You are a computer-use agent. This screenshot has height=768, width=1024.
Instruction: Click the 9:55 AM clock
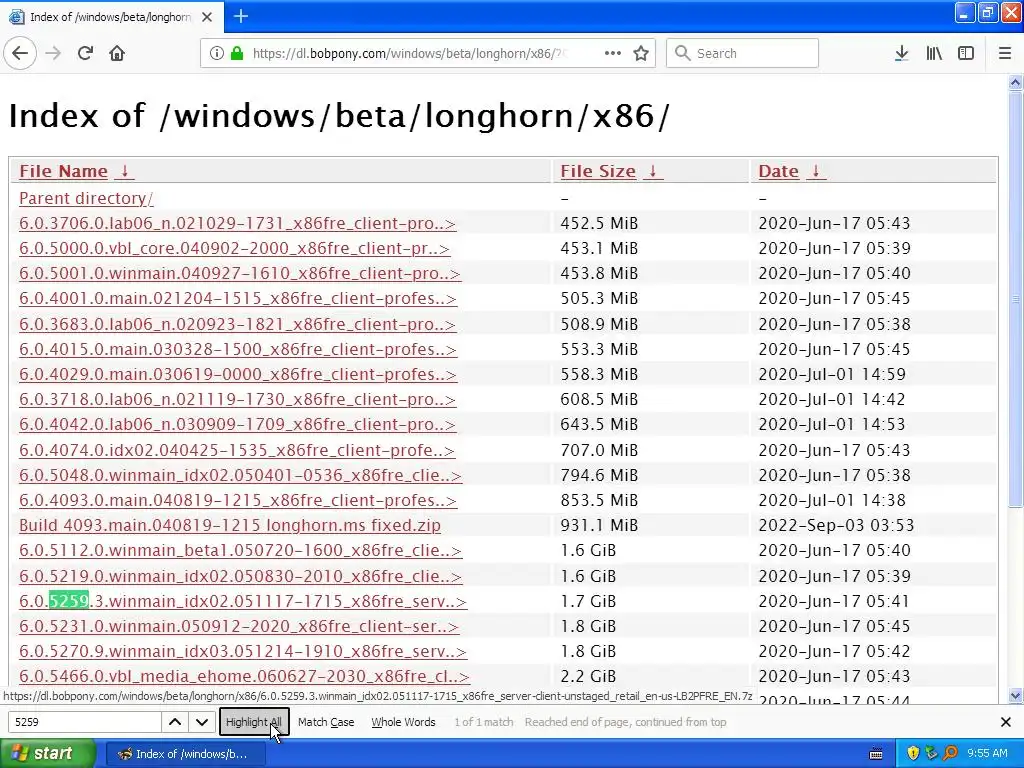(x=987, y=754)
